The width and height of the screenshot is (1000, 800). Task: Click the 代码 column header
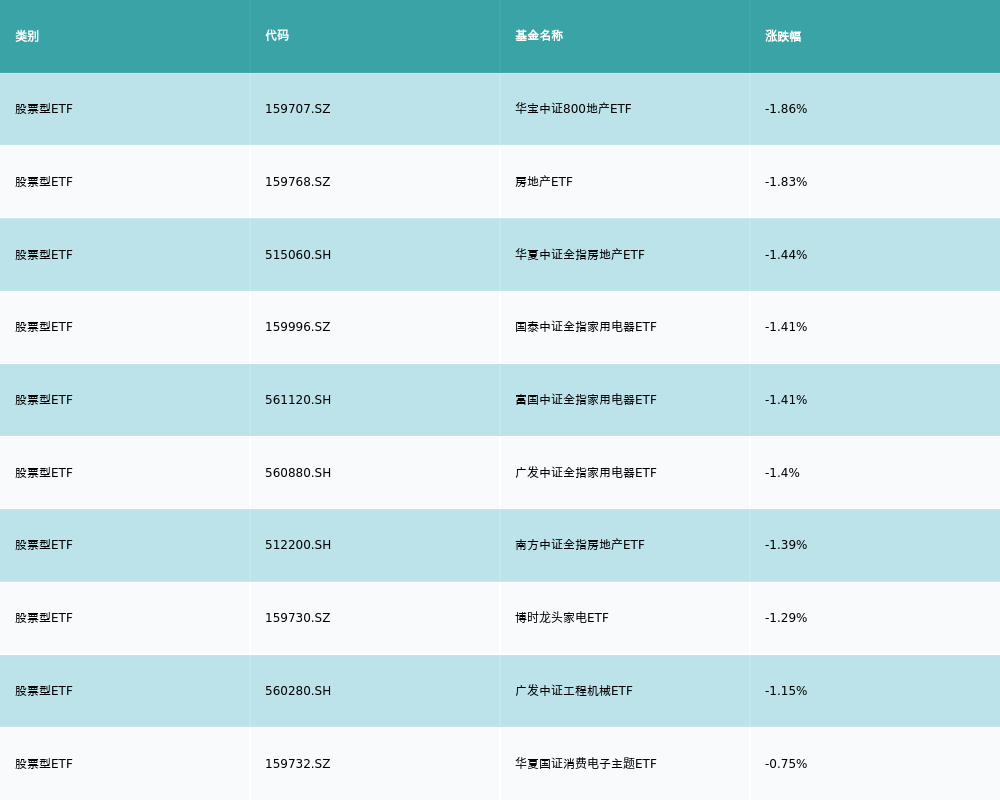pos(277,36)
